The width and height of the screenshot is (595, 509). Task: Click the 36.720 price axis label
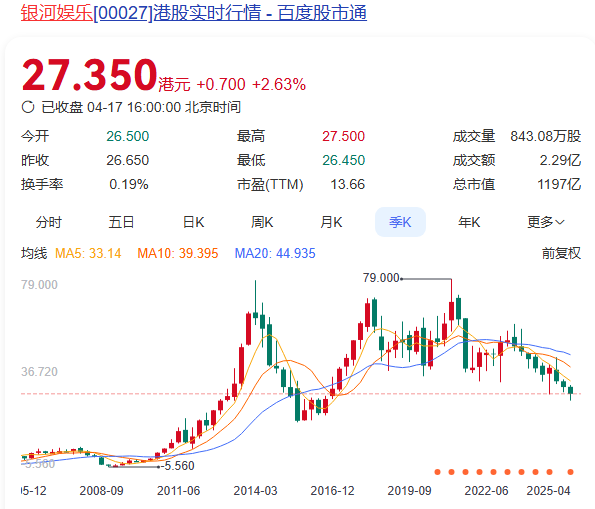click(x=39, y=372)
